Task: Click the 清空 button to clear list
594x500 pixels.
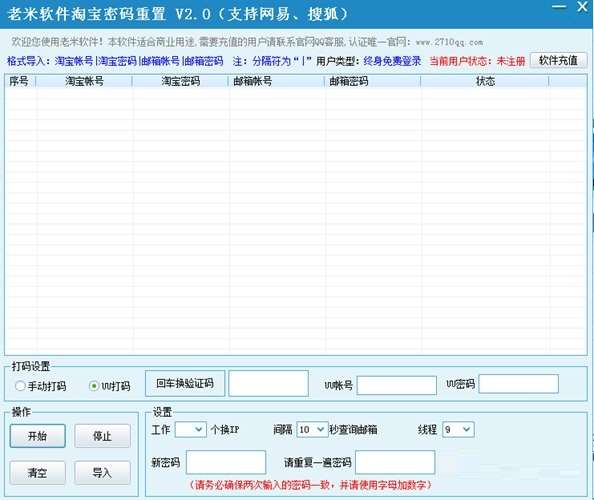Action: pos(38,473)
